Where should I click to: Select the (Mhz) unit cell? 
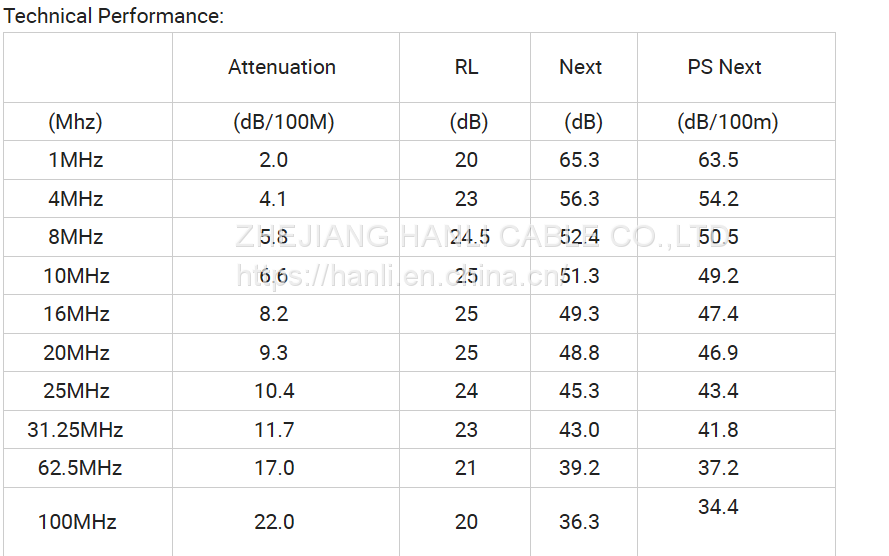tap(75, 122)
